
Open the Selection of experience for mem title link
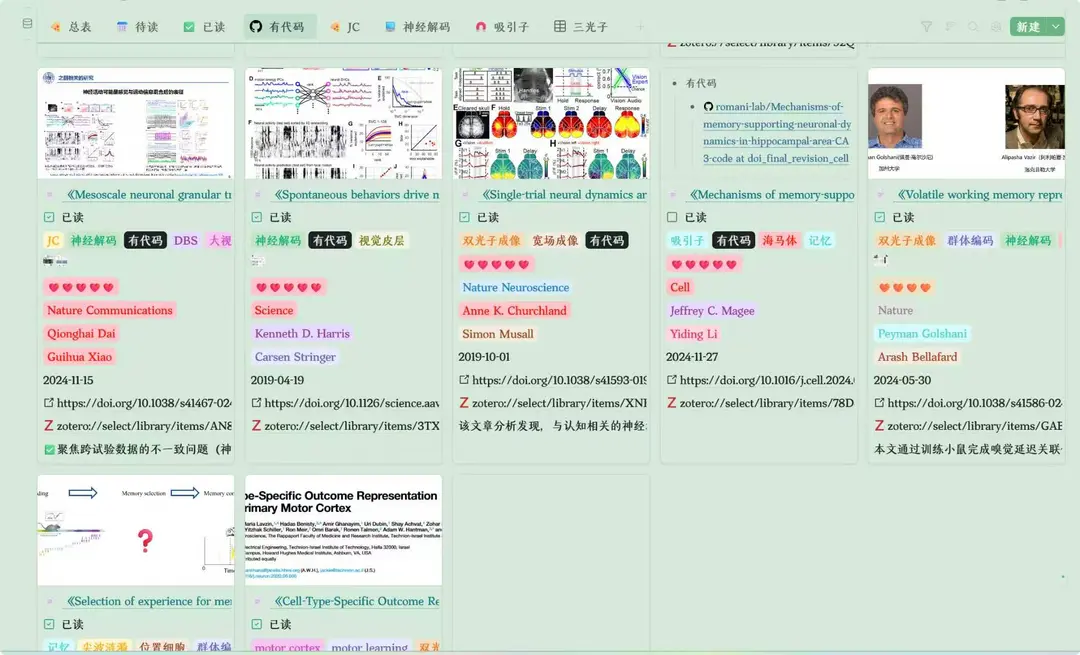coord(149,601)
